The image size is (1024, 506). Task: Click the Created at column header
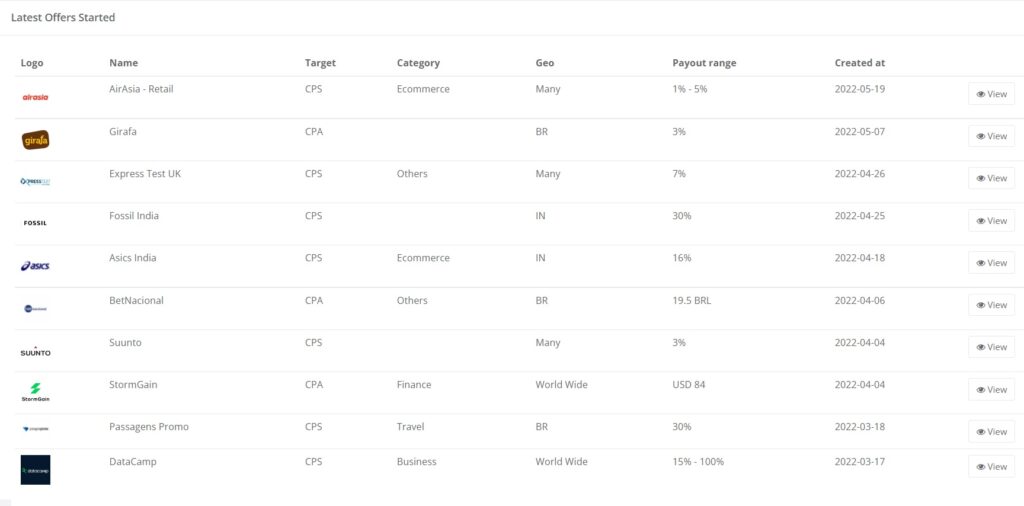(860, 63)
